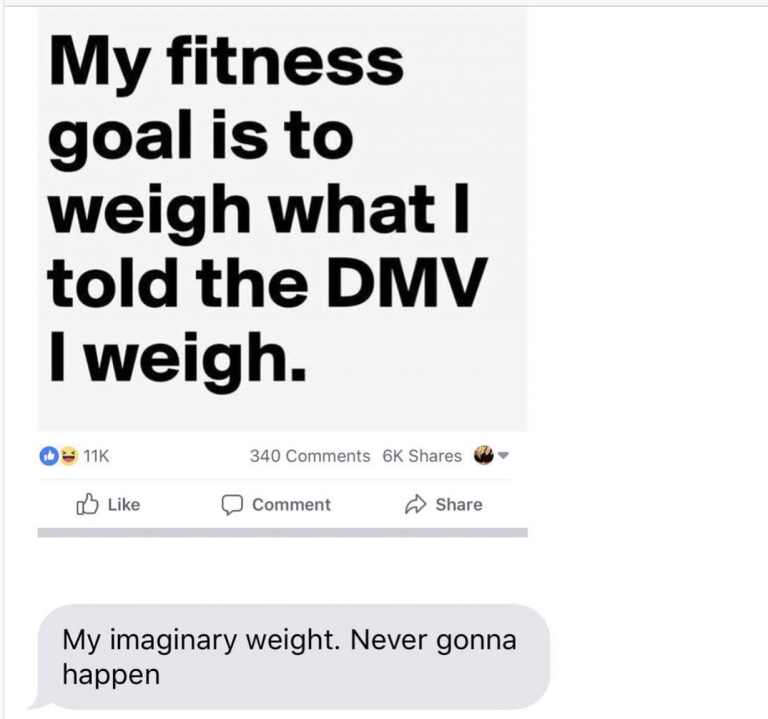Click the word "DMV" in the meme

[407, 283]
